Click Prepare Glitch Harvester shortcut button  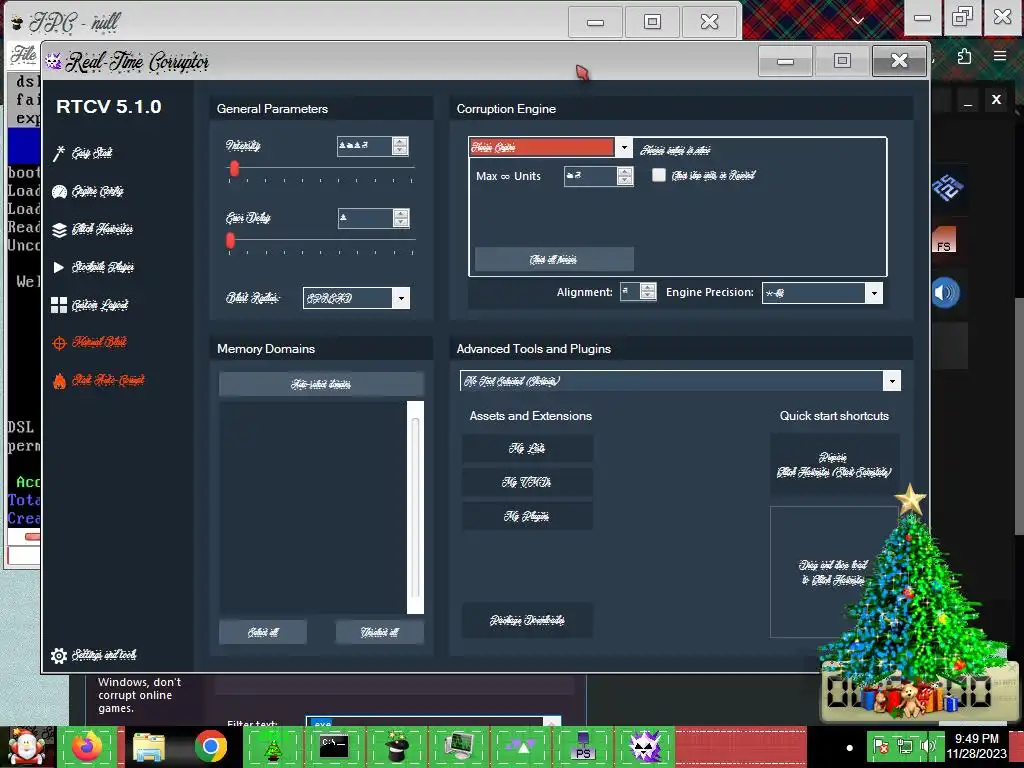tap(835, 465)
